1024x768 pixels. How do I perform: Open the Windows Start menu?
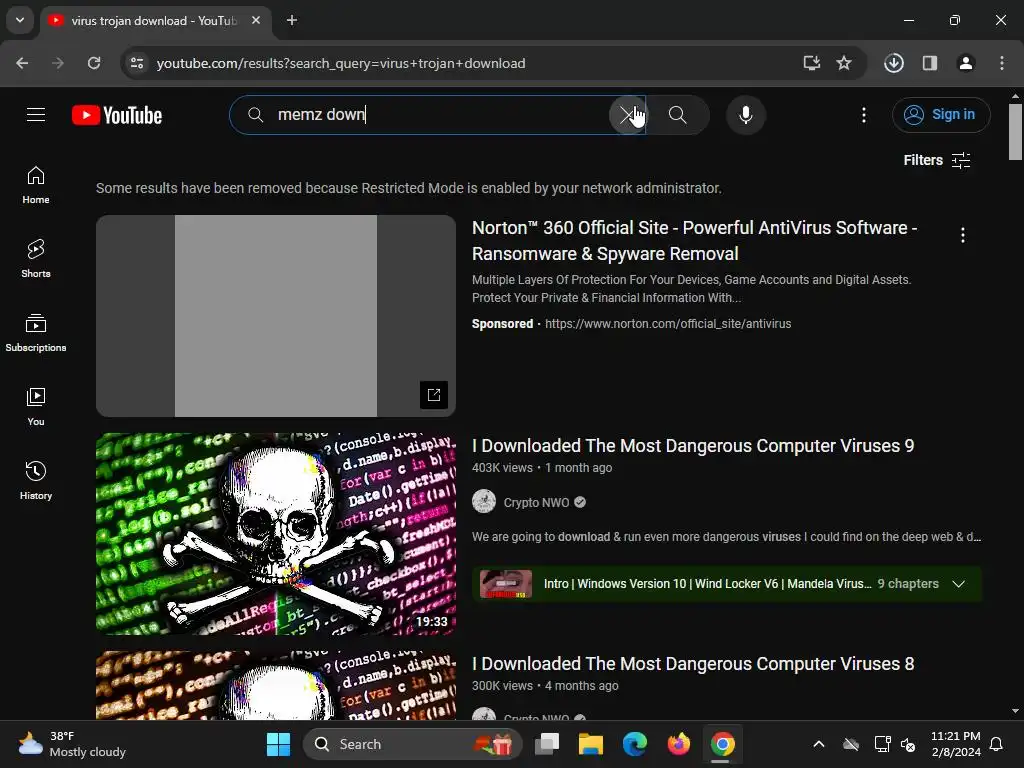(x=279, y=744)
